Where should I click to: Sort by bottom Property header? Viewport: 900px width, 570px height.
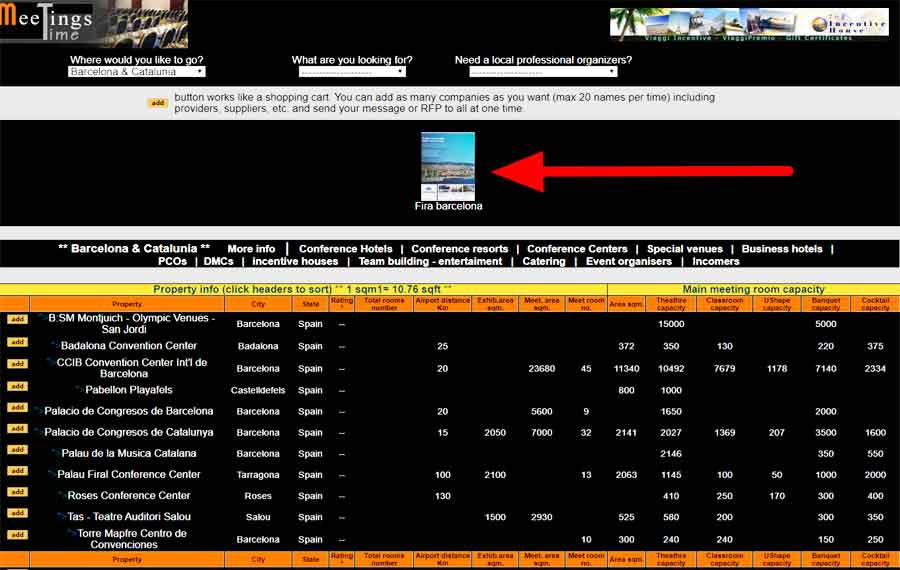click(127, 559)
